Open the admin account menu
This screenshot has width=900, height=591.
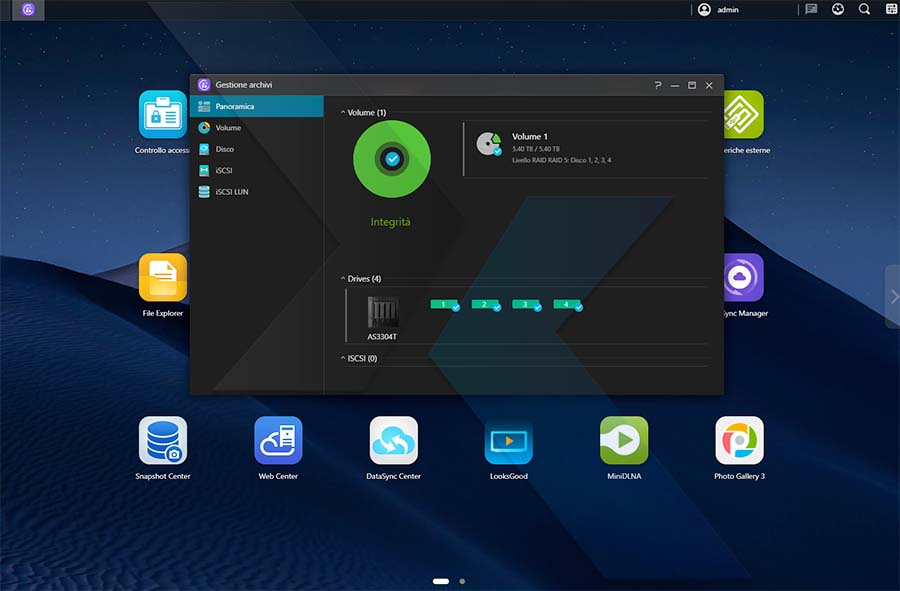click(718, 9)
